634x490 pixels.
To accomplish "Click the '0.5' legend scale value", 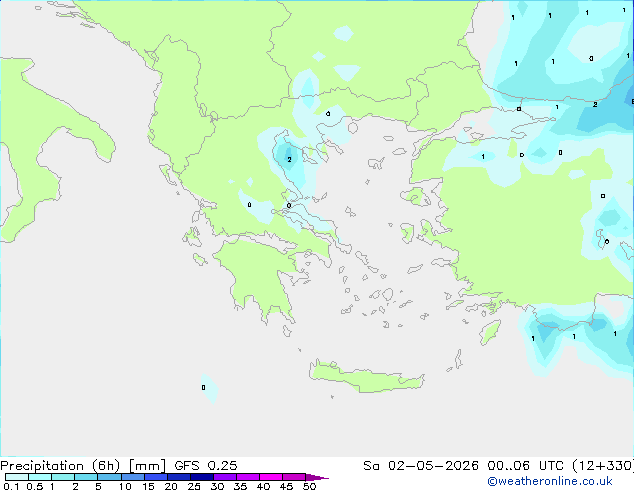I will pos(35,486).
